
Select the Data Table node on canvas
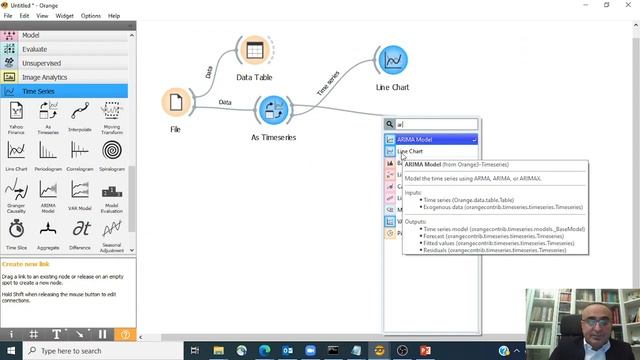coord(255,51)
